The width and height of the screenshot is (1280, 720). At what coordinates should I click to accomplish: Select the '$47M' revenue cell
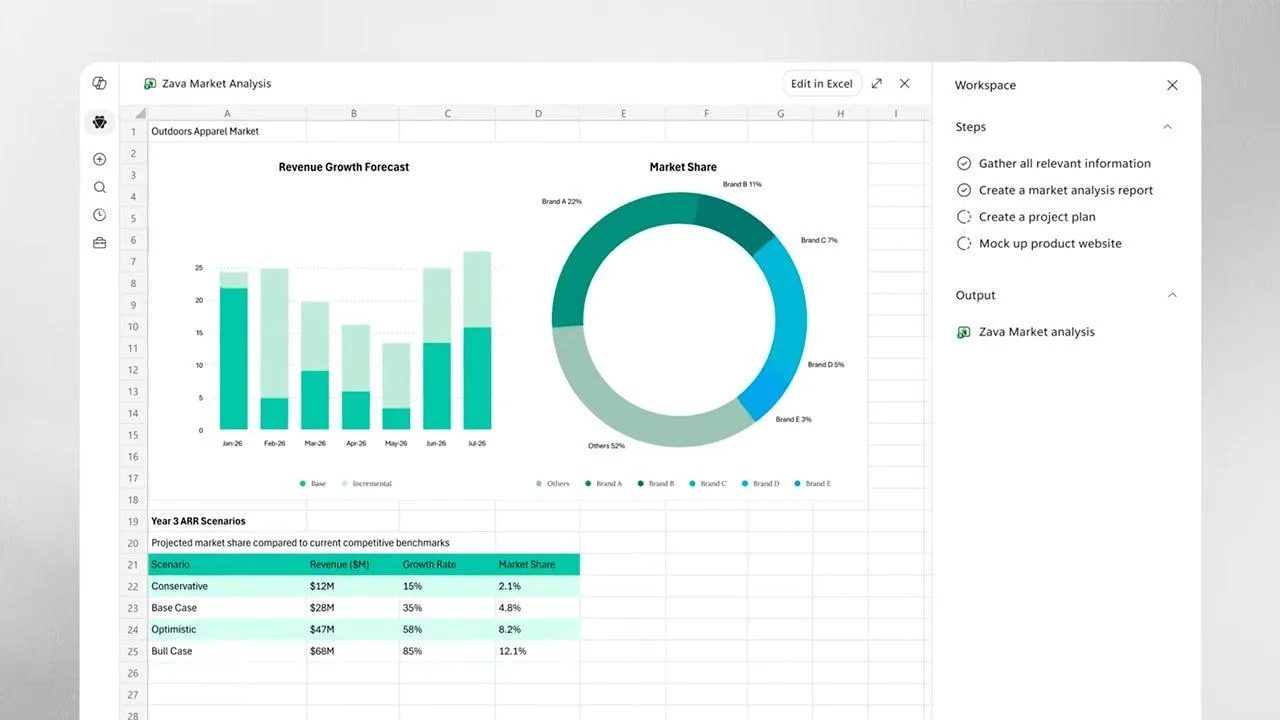pos(353,630)
